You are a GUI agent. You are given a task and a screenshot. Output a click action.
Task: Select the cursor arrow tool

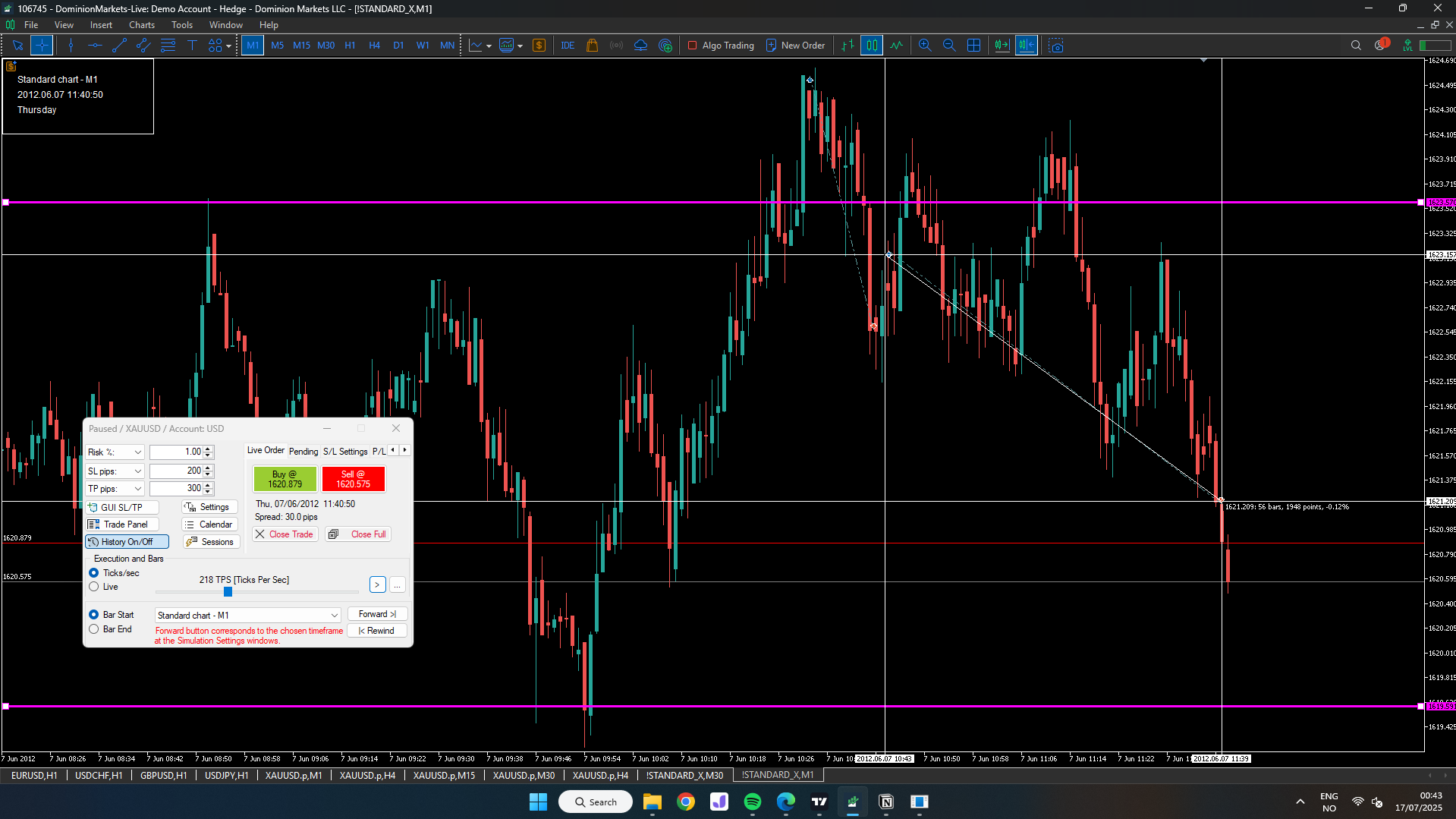17,46
